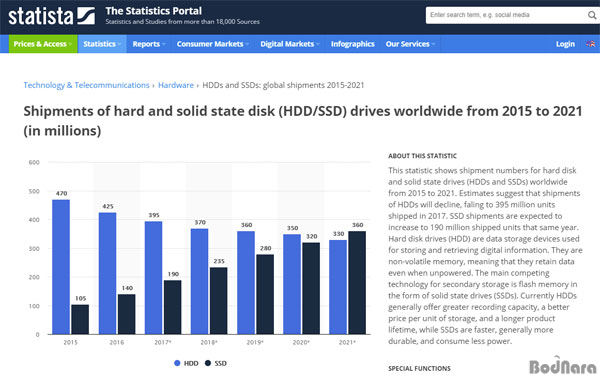
Task: Click the 2015 HDD bar labeled 470
Action: click(x=61, y=267)
